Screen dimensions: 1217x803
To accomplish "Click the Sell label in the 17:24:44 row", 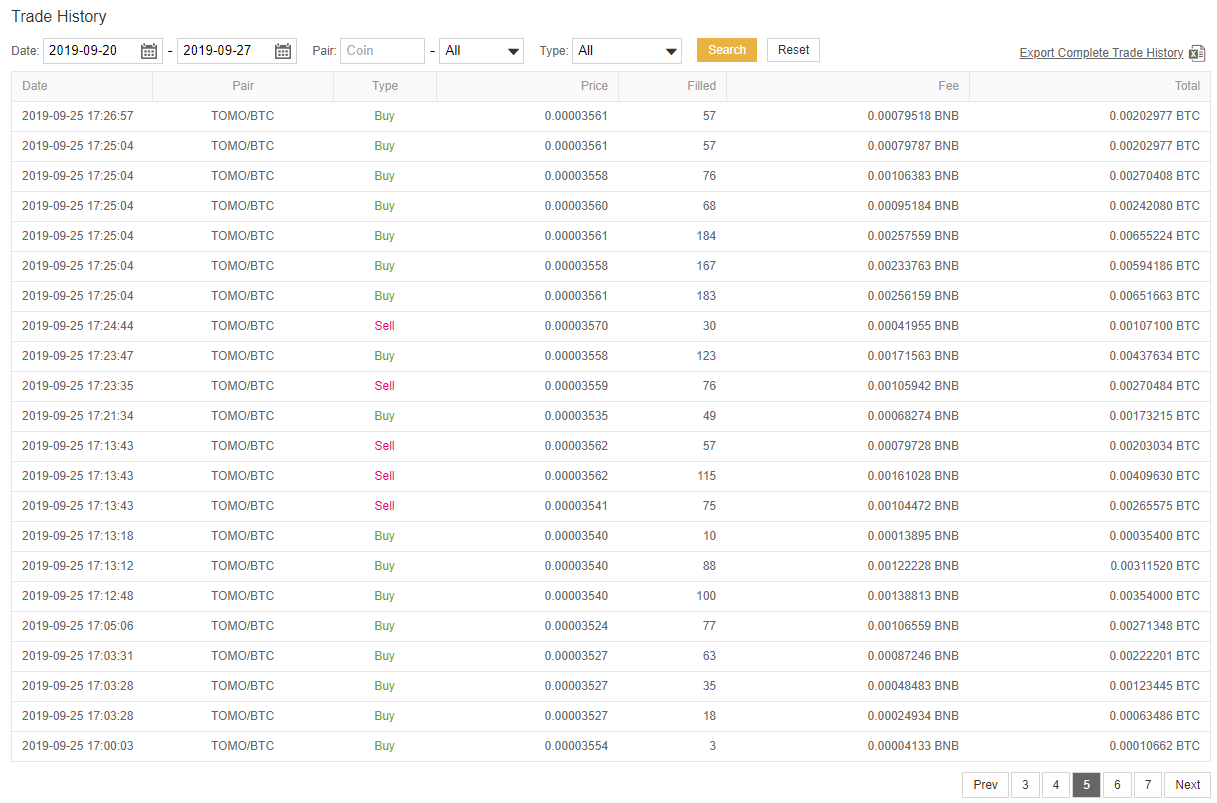I will point(385,326).
